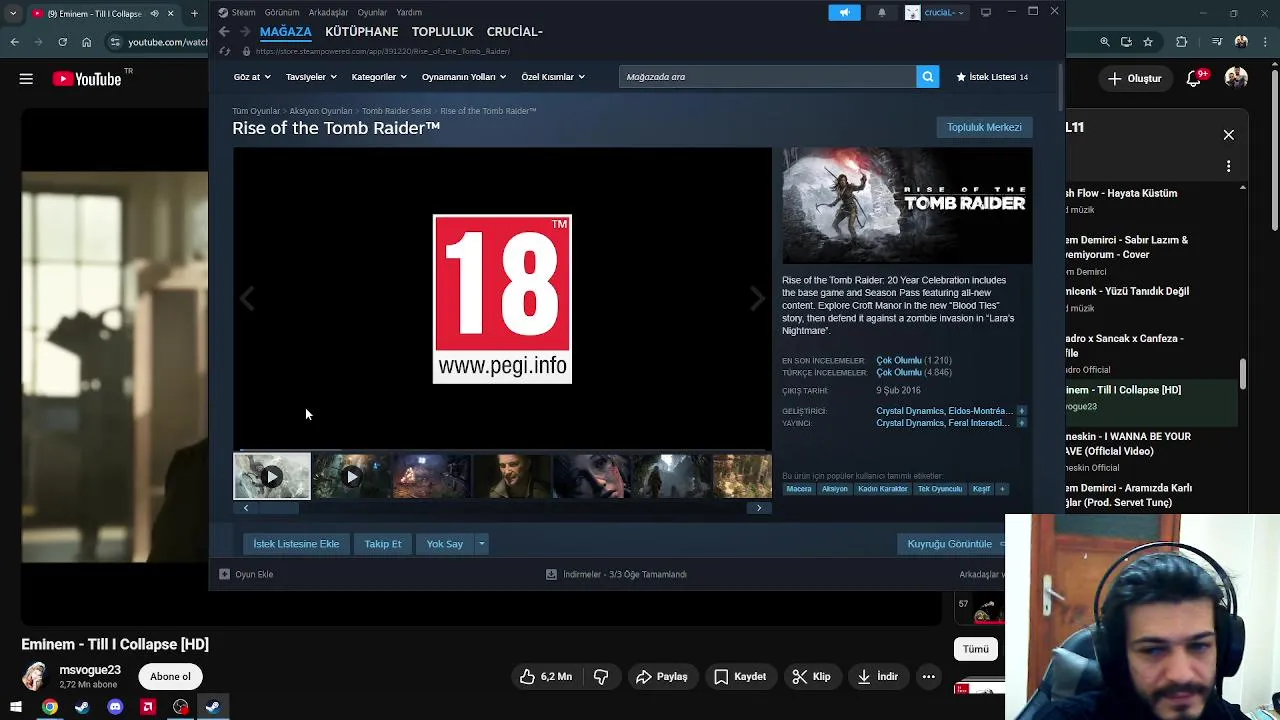This screenshot has width=1280, height=720.
Task: Add more tags with plus button
Action: point(1002,489)
